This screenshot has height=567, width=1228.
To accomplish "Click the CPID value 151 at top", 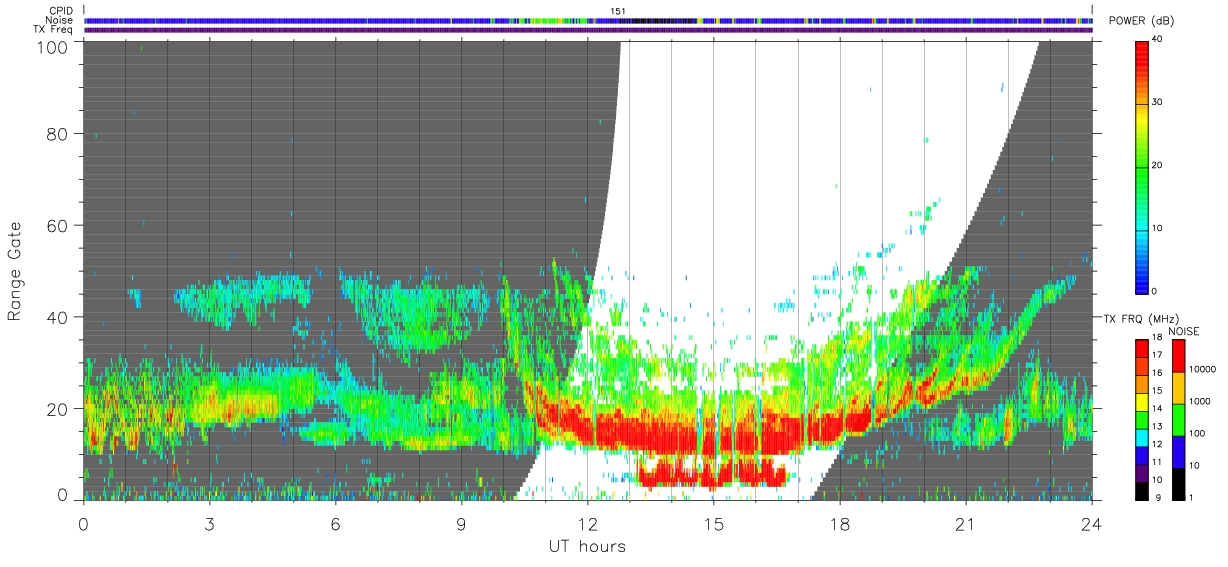I will (618, 11).
